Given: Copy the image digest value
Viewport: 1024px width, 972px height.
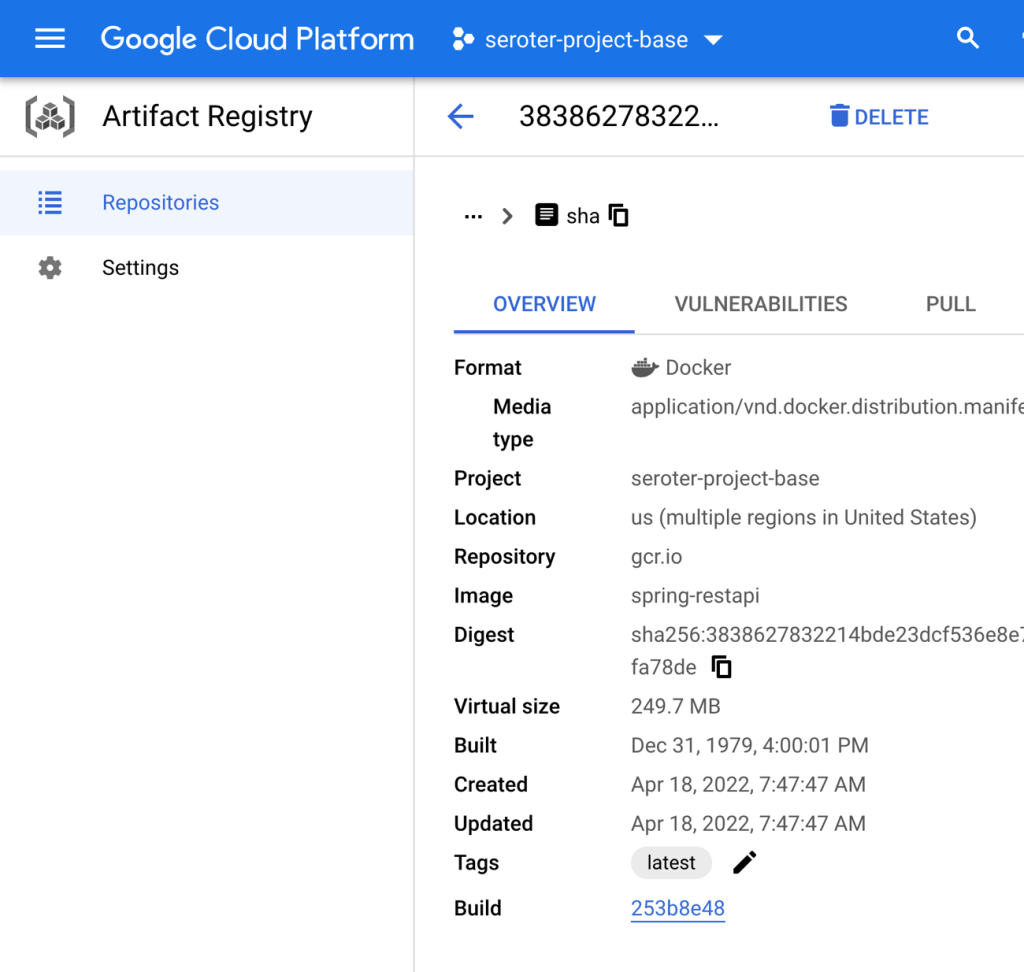Looking at the screenshot, I should (x=721, y=667).
